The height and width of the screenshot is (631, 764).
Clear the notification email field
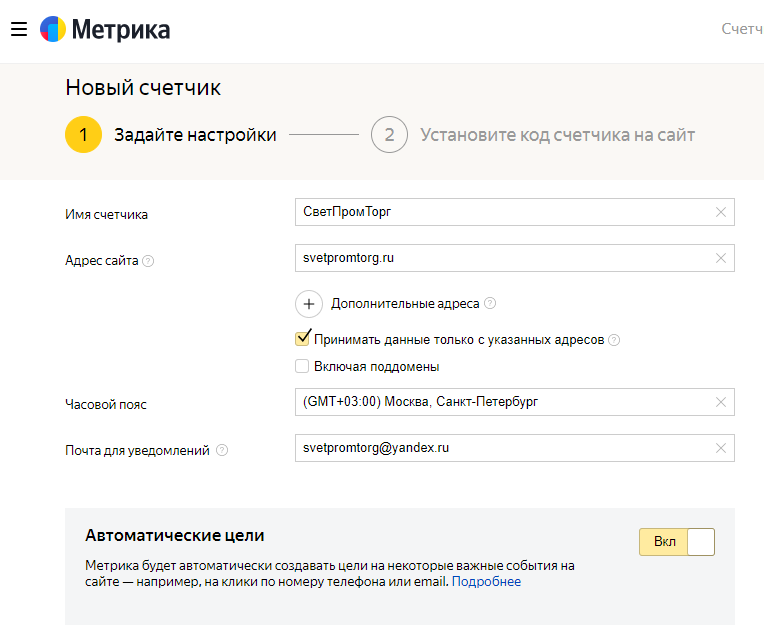[x=721, y=448]
